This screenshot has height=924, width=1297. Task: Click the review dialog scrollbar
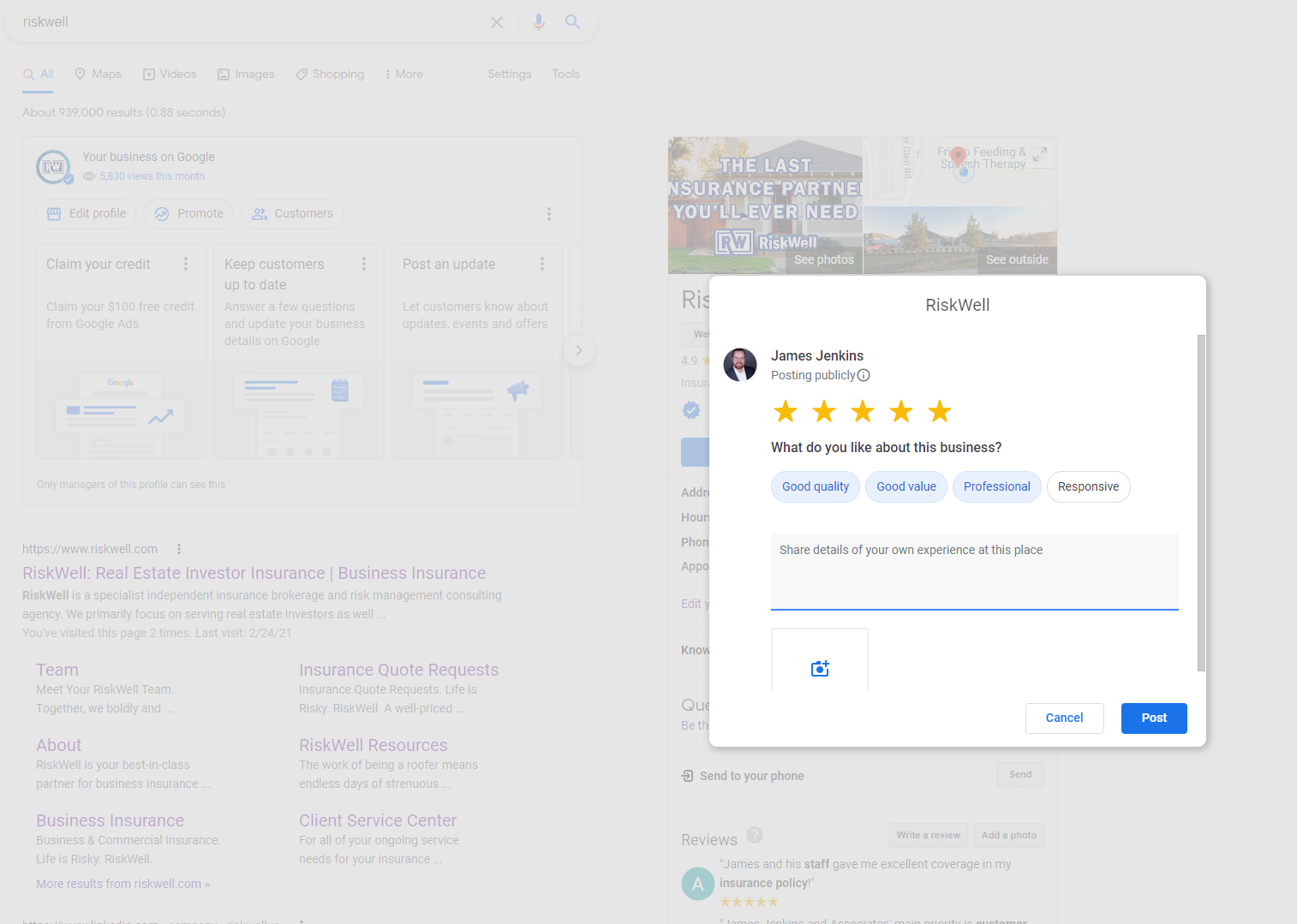pyautogui.click(x=1201, y=503)
